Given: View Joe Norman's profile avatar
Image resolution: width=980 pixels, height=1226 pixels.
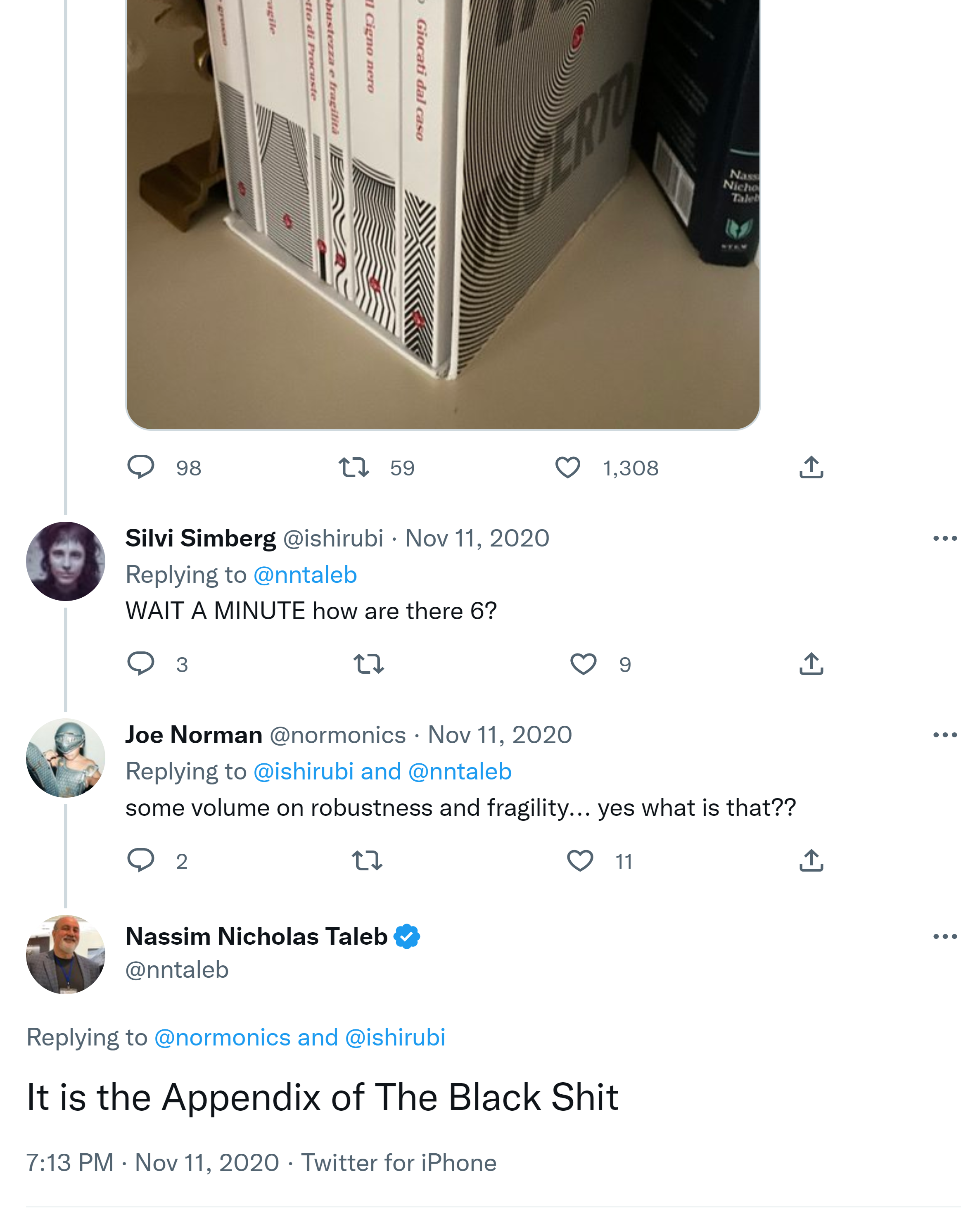Looking at the screenshot, I should (65, 758).
